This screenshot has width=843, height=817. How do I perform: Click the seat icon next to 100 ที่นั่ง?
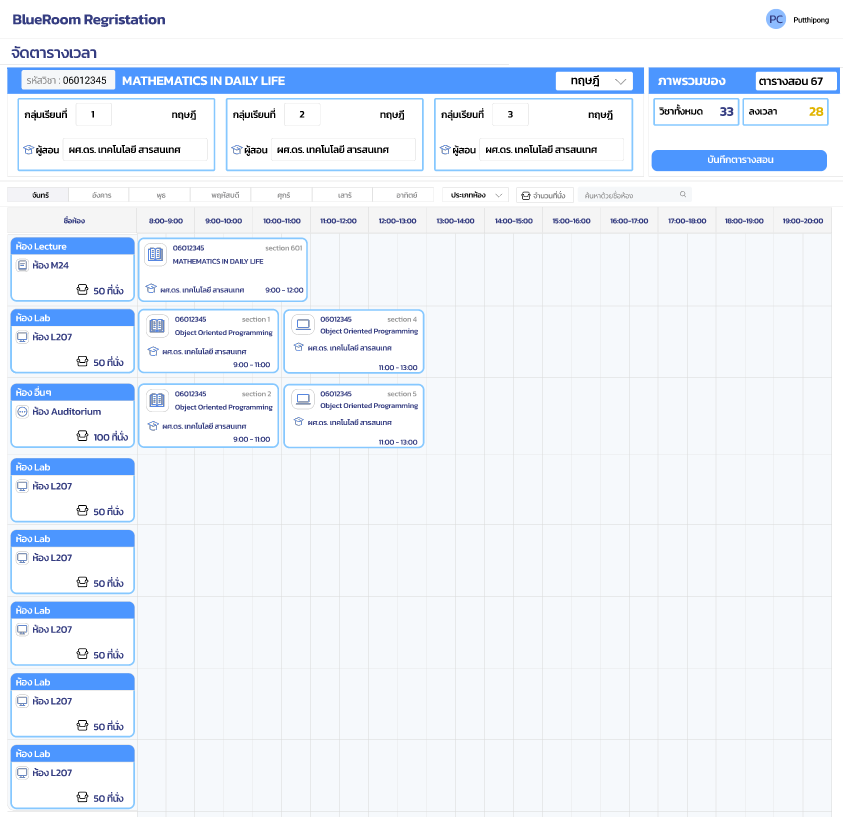click(x=82, y=437)
